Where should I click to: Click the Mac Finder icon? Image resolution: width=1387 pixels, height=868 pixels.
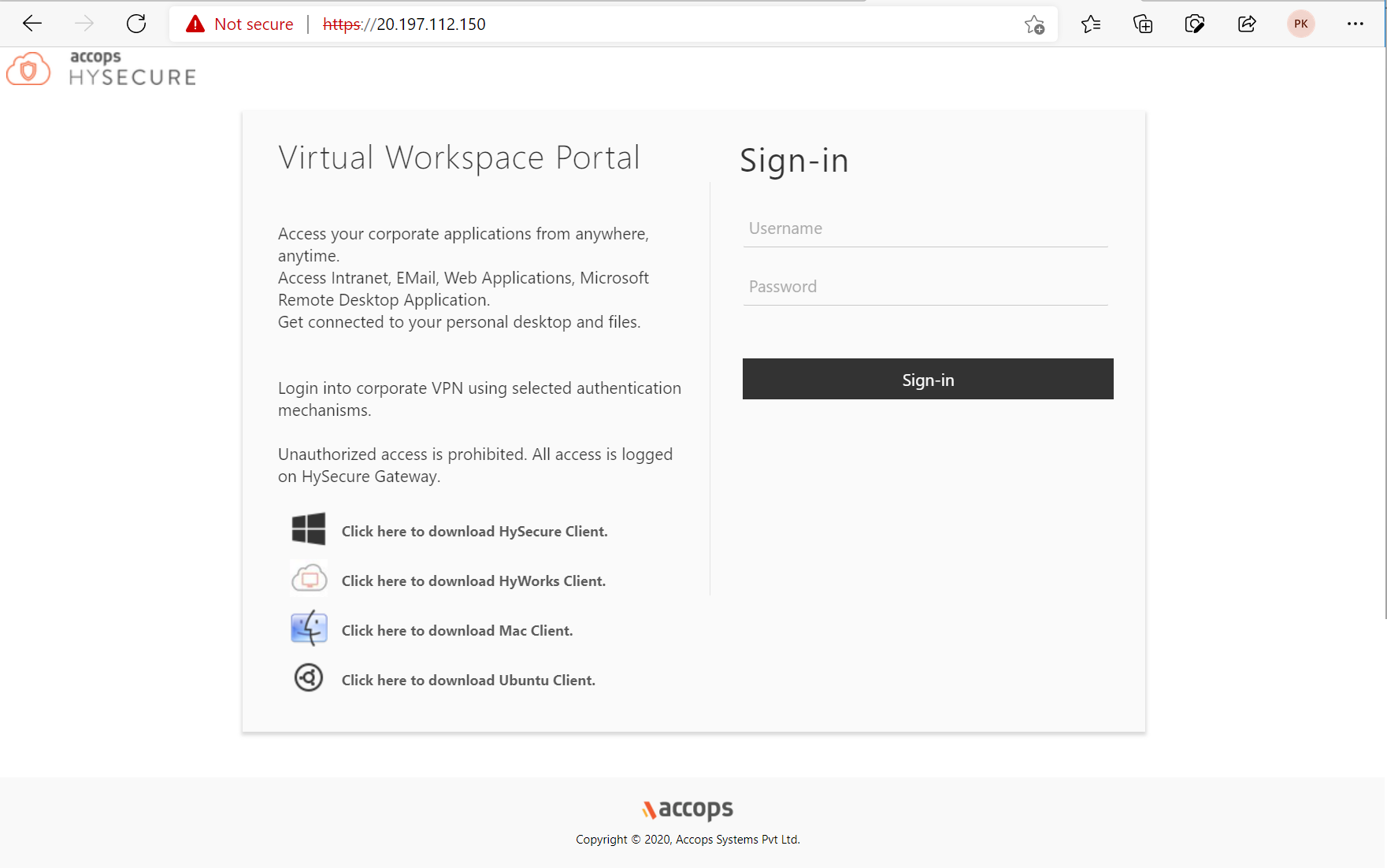309,629
